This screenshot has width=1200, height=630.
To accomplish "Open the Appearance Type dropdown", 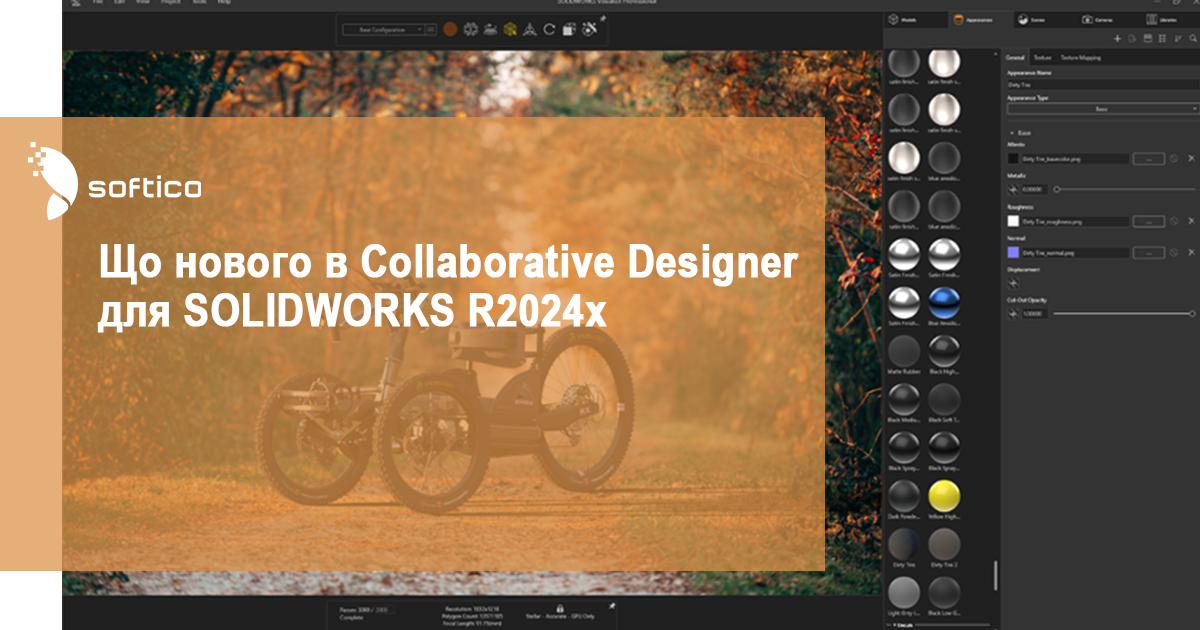I will point(1102,108).
